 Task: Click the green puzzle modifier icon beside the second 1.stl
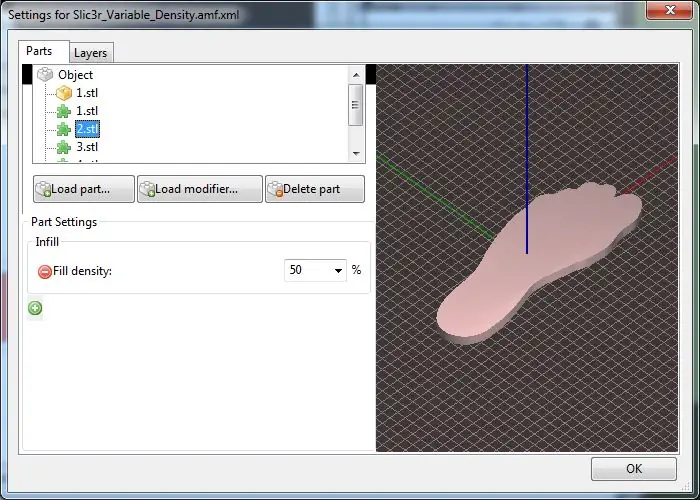pyautogui.click(x=64, y=111)
